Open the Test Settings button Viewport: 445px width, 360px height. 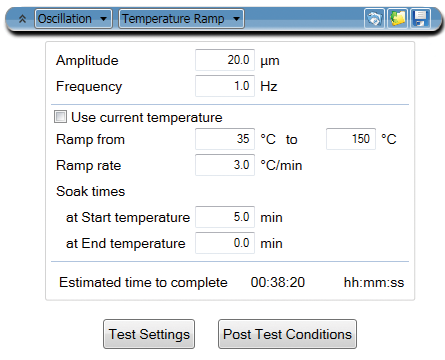(149, 334)
